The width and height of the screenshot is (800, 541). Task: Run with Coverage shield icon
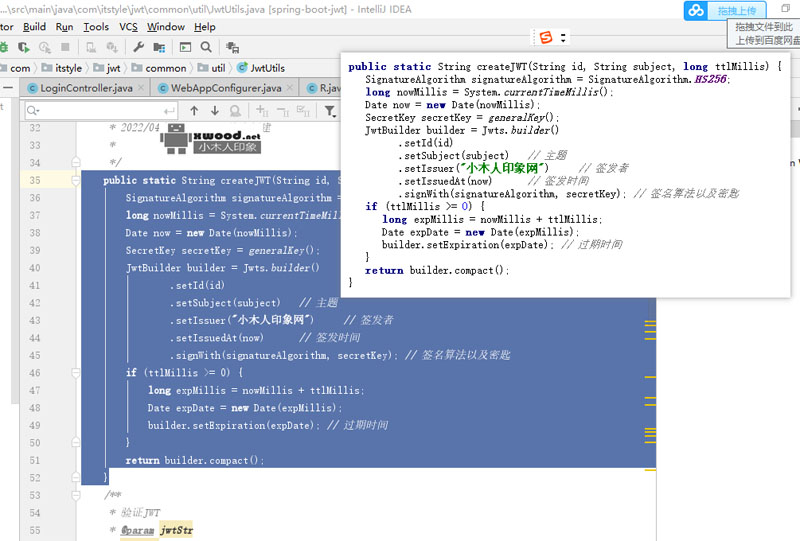(x=23, y=47)
